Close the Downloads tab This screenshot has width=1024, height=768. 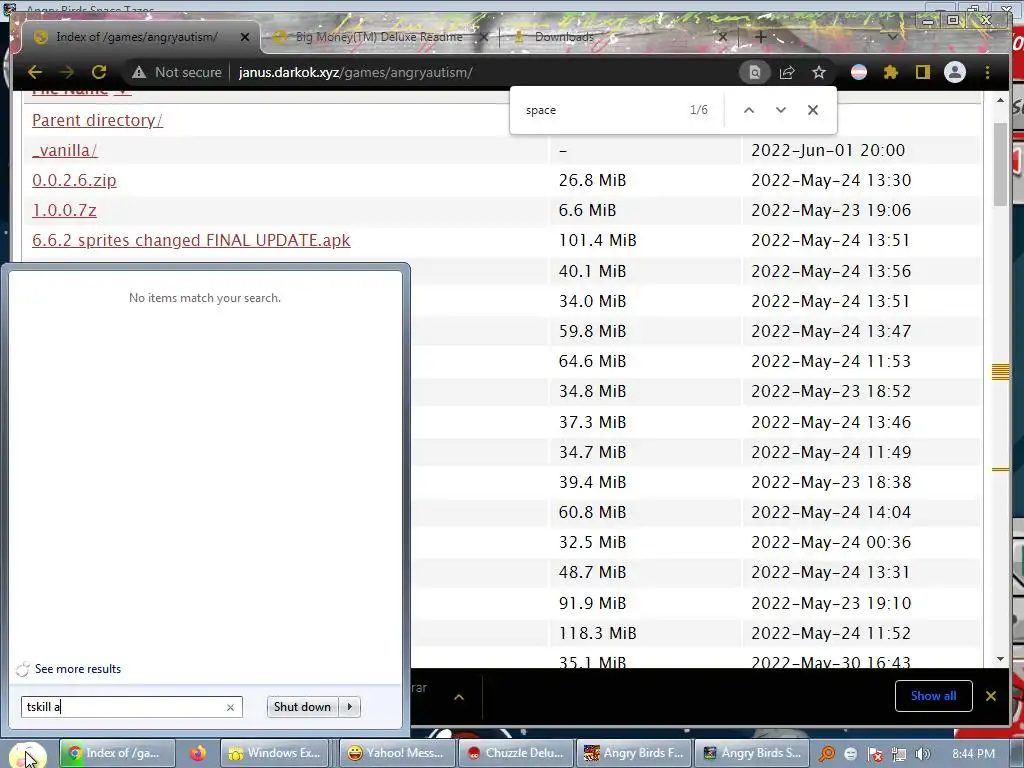[722, 37]
